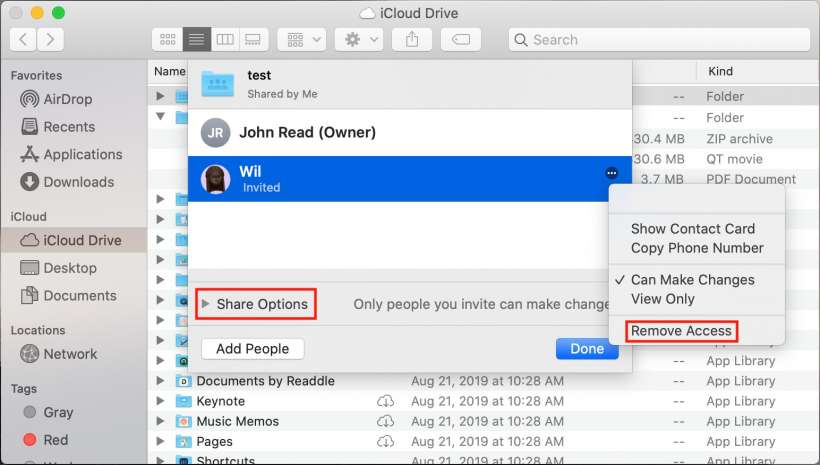Select the Gray tag
This screenshot has width=820, height=465.
point(48,412)
